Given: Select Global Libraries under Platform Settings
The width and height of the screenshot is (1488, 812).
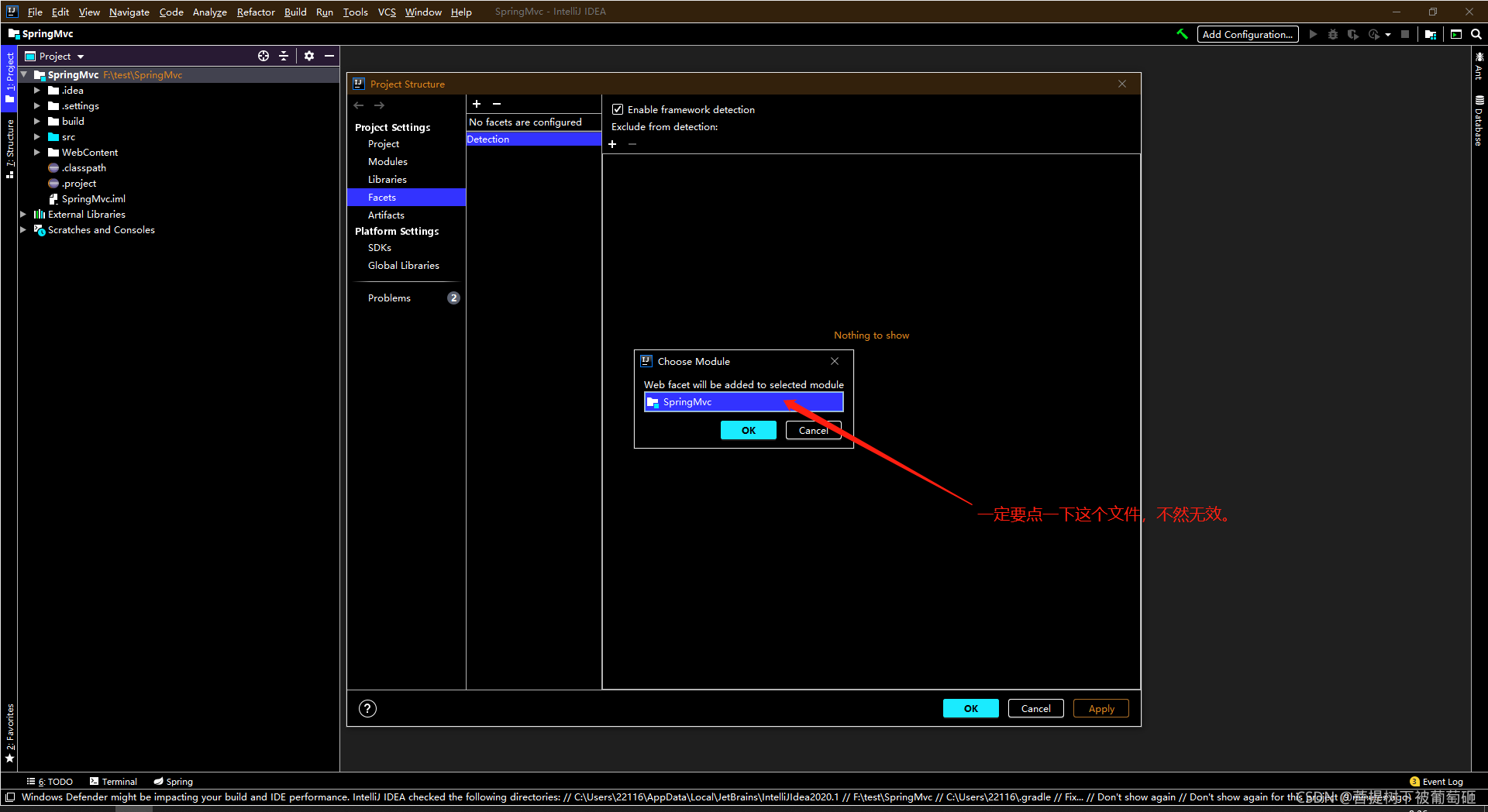Looking at the screenshot, I should [404, 266].
